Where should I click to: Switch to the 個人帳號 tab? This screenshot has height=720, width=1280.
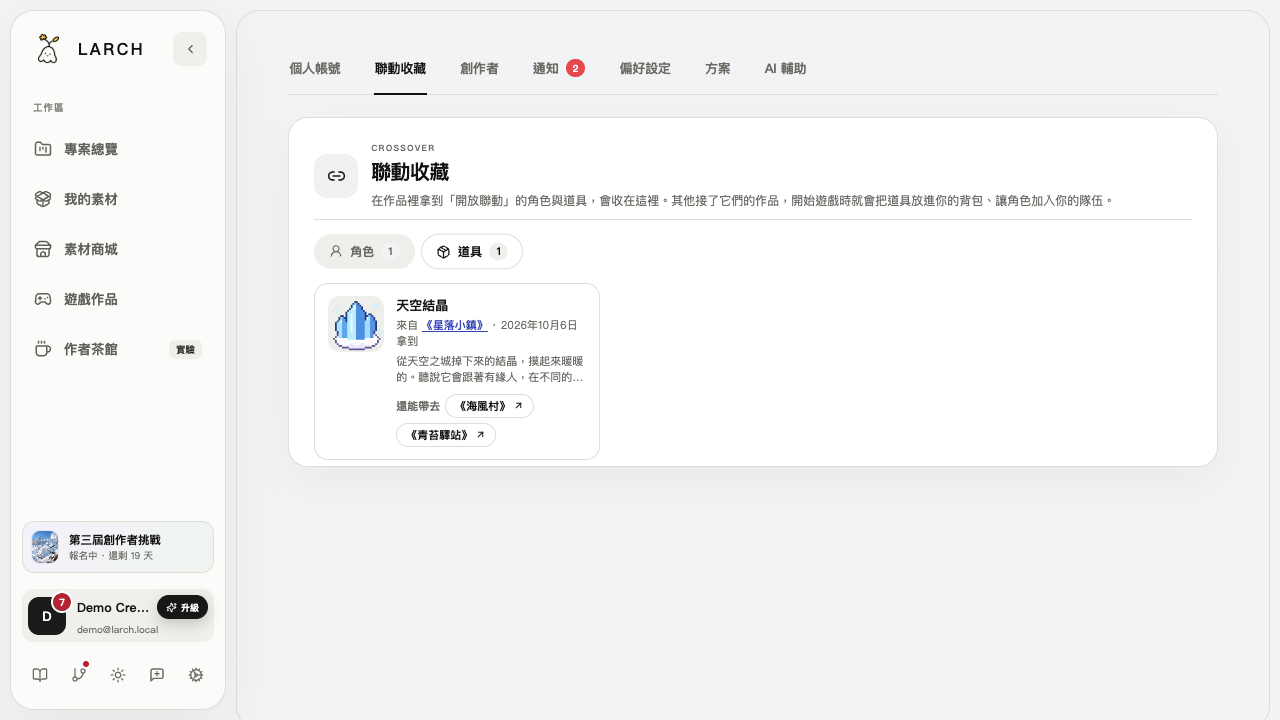[314, 69]
